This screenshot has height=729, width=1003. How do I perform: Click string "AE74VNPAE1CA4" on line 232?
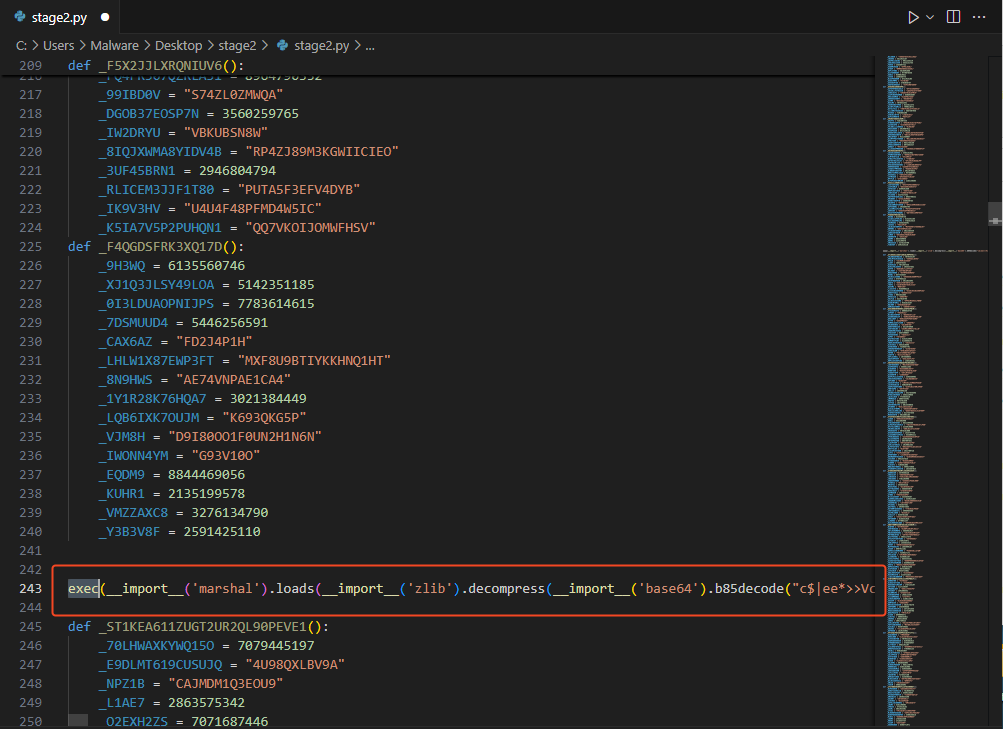coord(233,379)
